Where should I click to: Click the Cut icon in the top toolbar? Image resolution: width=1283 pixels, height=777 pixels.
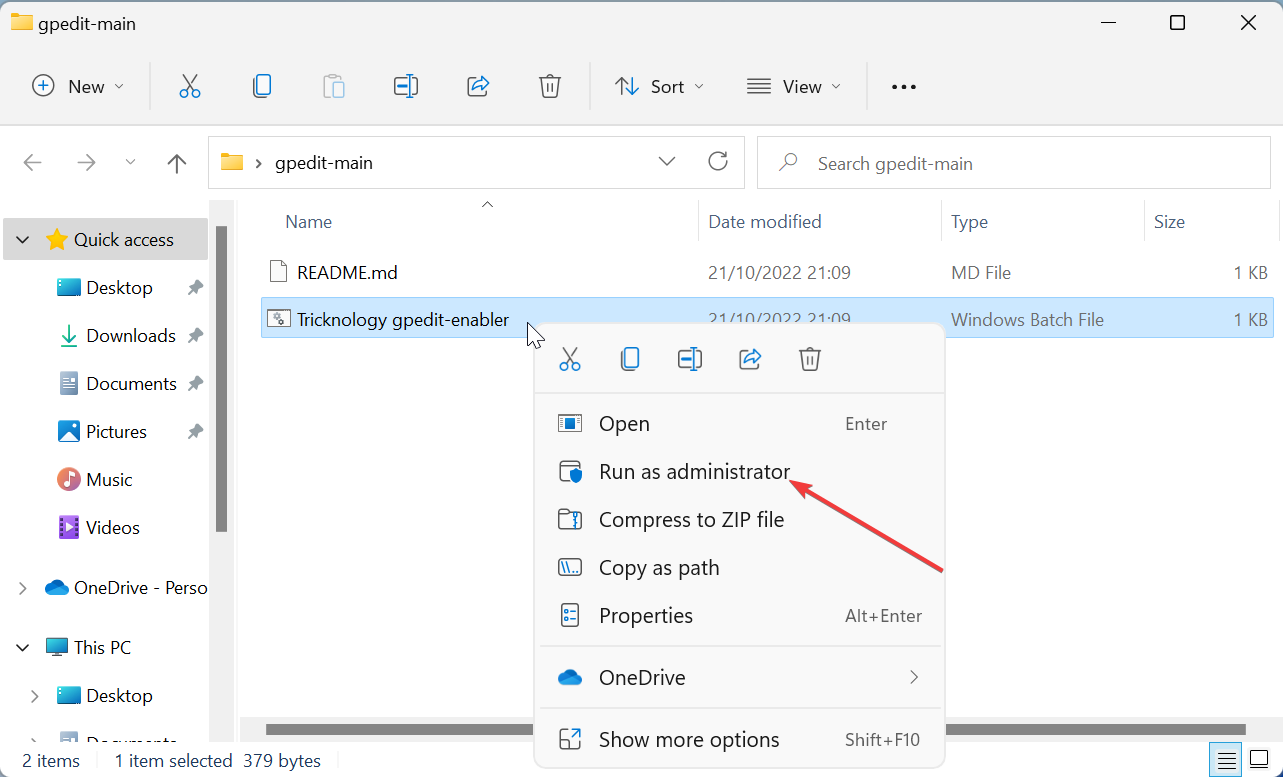[190, 86]
